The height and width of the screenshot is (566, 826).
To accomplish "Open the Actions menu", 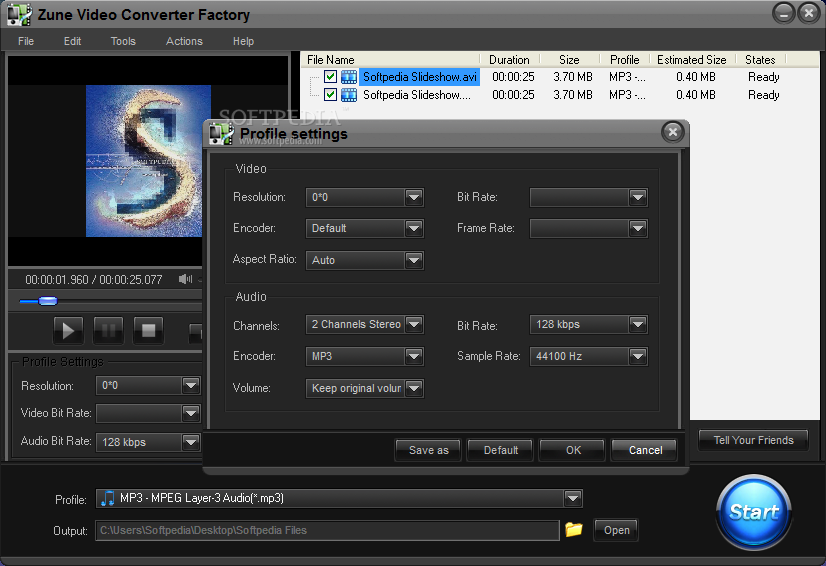I will coord(184,41).
